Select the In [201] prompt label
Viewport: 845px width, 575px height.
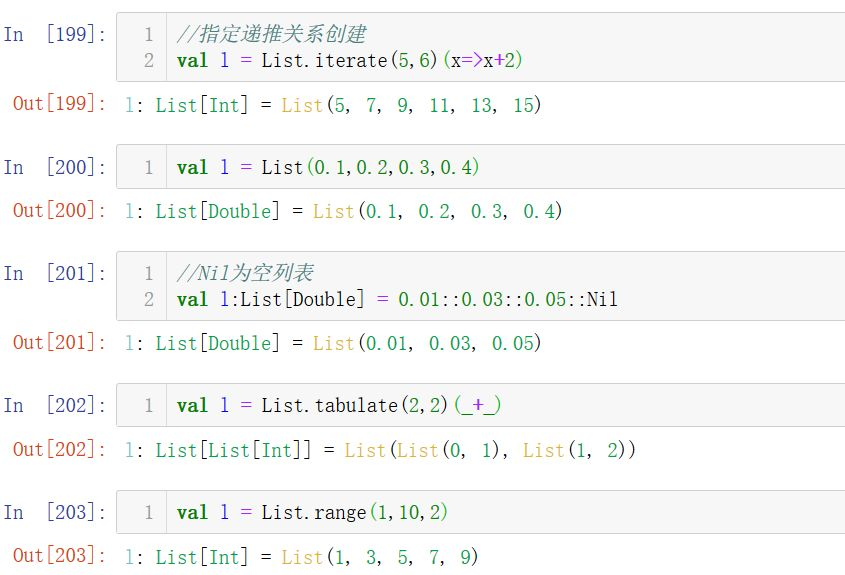(x=55, y=273)
